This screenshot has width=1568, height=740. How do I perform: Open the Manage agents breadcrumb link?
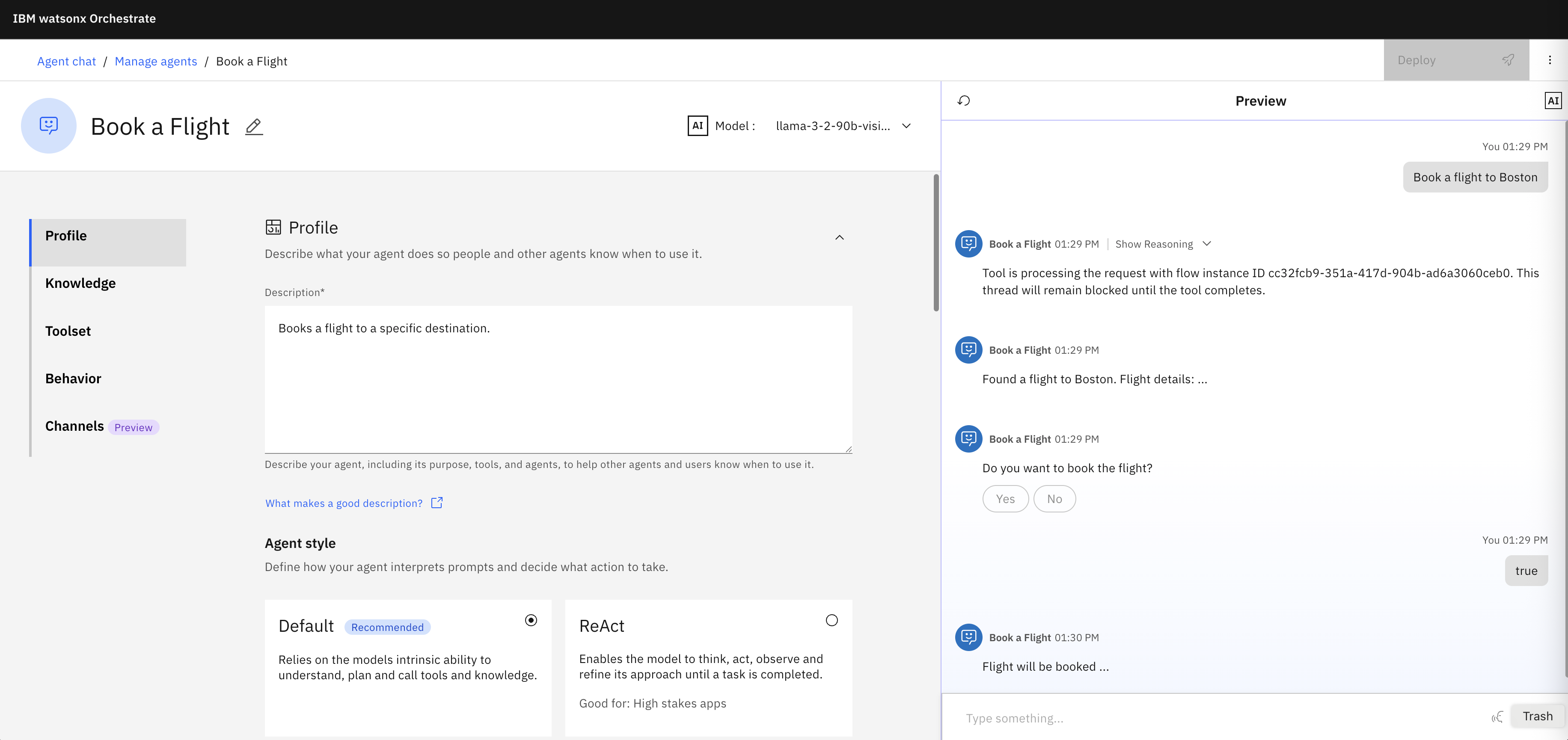pos(156,62)
